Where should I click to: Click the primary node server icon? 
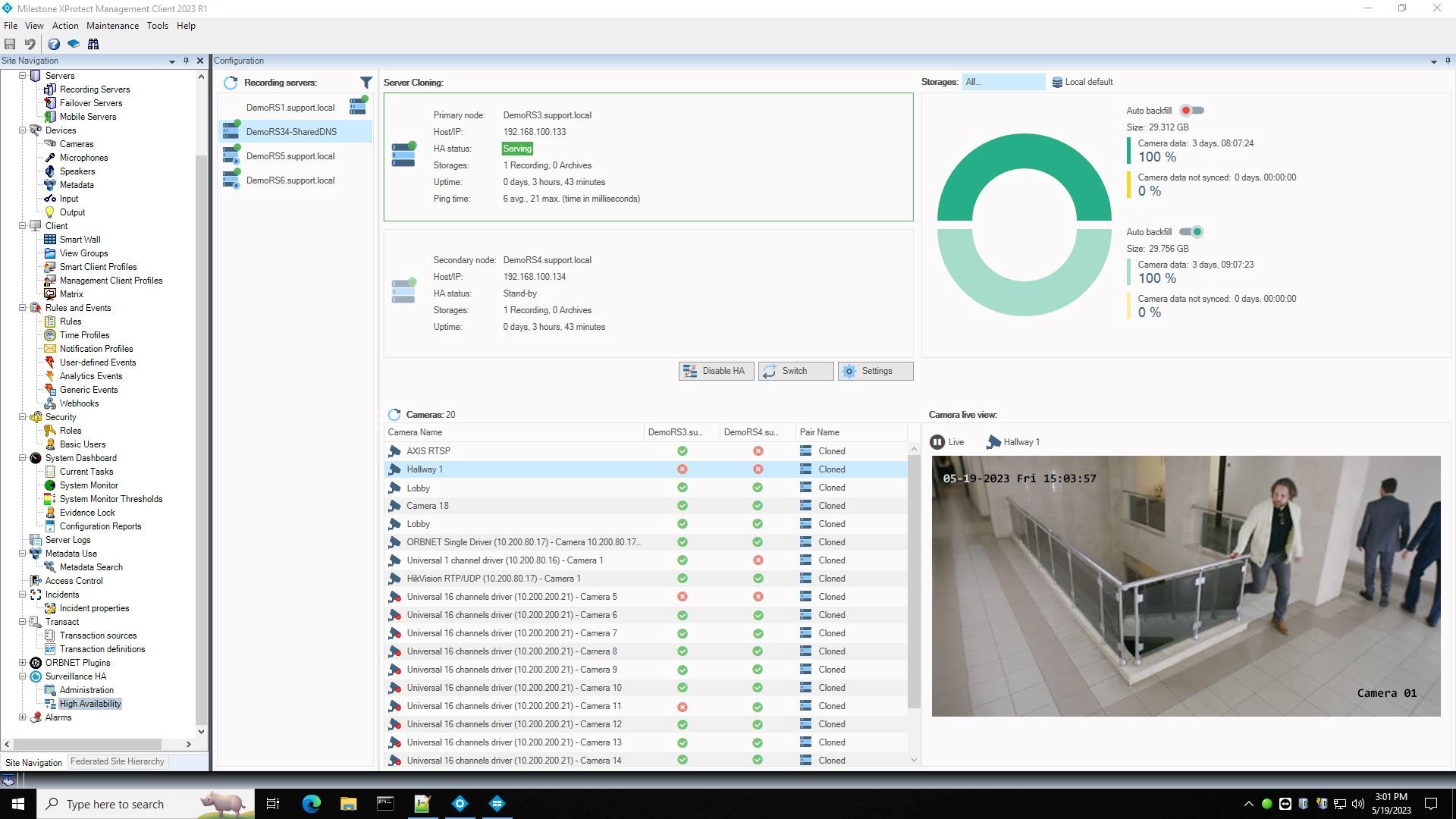[x=403, y=155]
